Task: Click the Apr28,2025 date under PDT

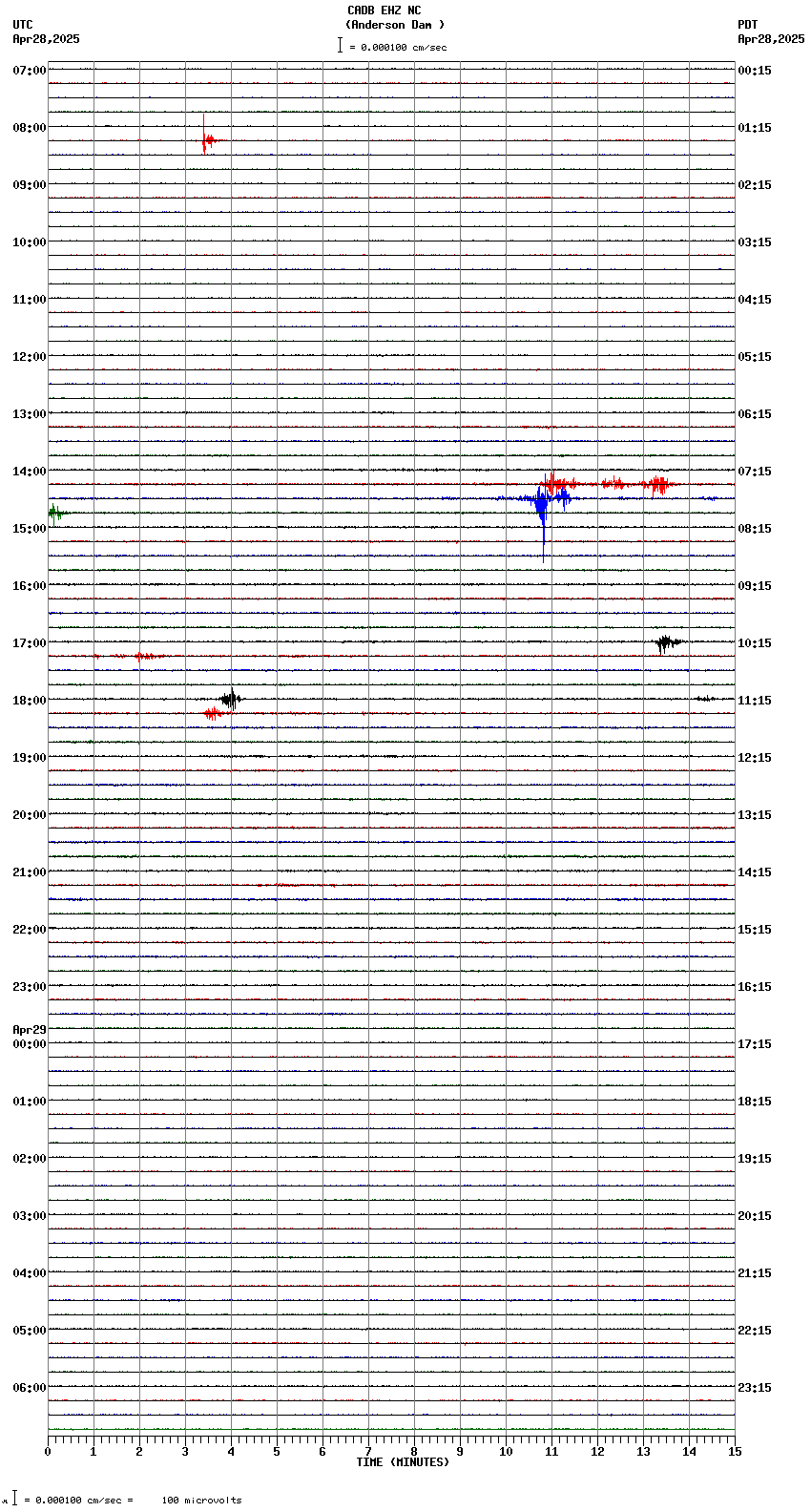Action: pyautogui.click(x=771, y=39)
